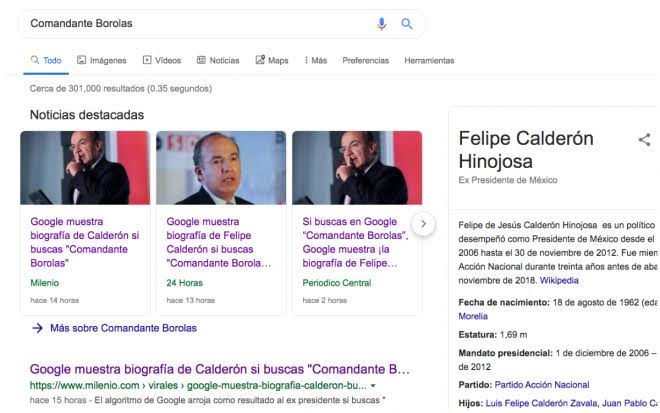The height and width of the screenshot is (413, 660).
Task: Click the search box containing Comandante Borolas
Action: tap(200, 23)
